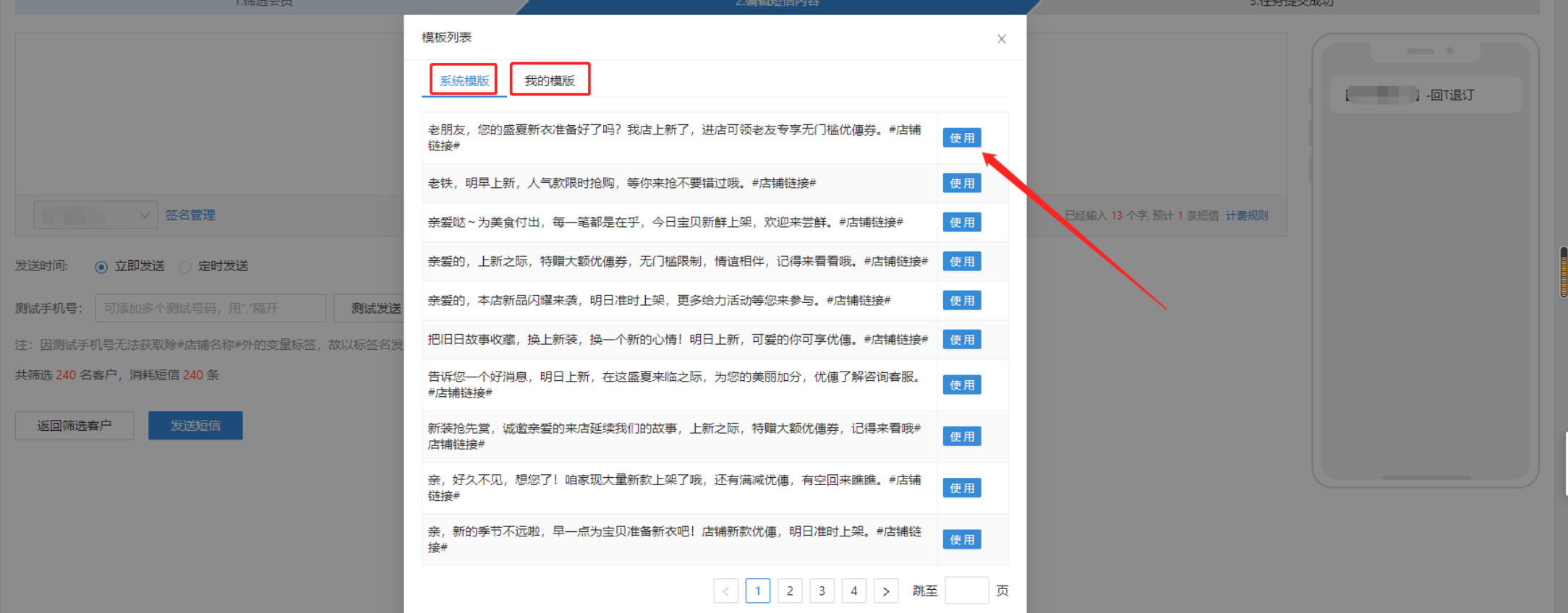Use the template 告诉您一个好消息
Image resolution: width=1568 pixels, height=613 pixels.
coord(961,385)
